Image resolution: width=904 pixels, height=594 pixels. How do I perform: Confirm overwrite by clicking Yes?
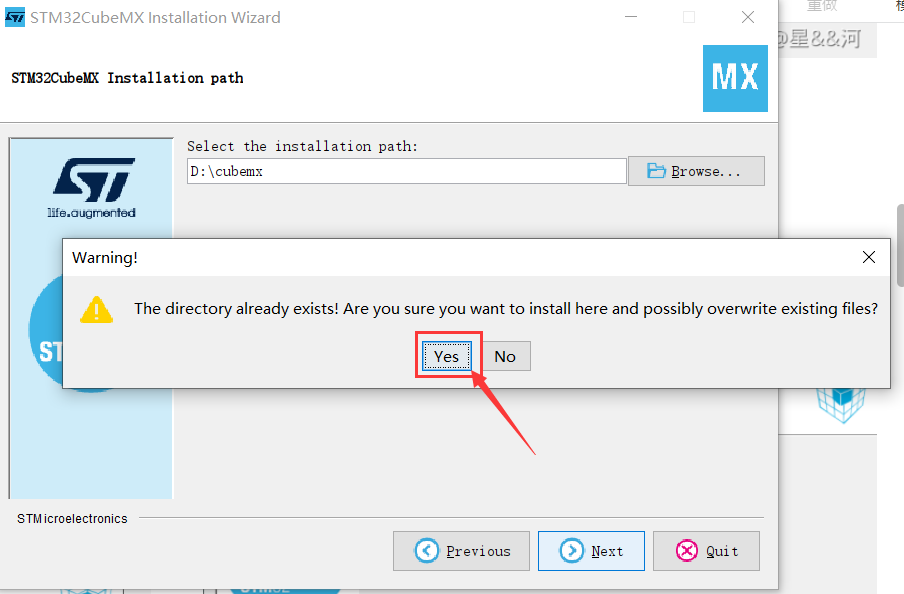(x=447, y=356)
